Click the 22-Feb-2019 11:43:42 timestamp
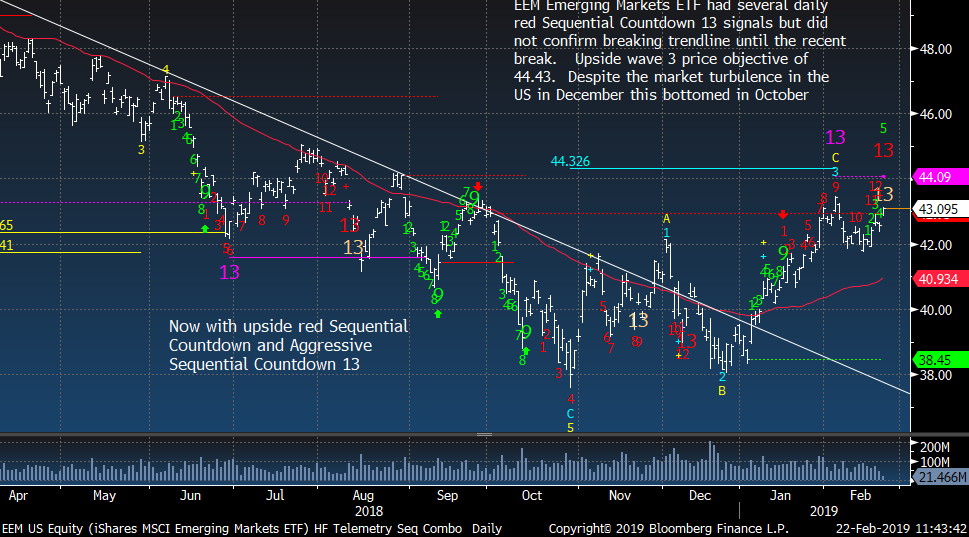 (x=902, y=529)
